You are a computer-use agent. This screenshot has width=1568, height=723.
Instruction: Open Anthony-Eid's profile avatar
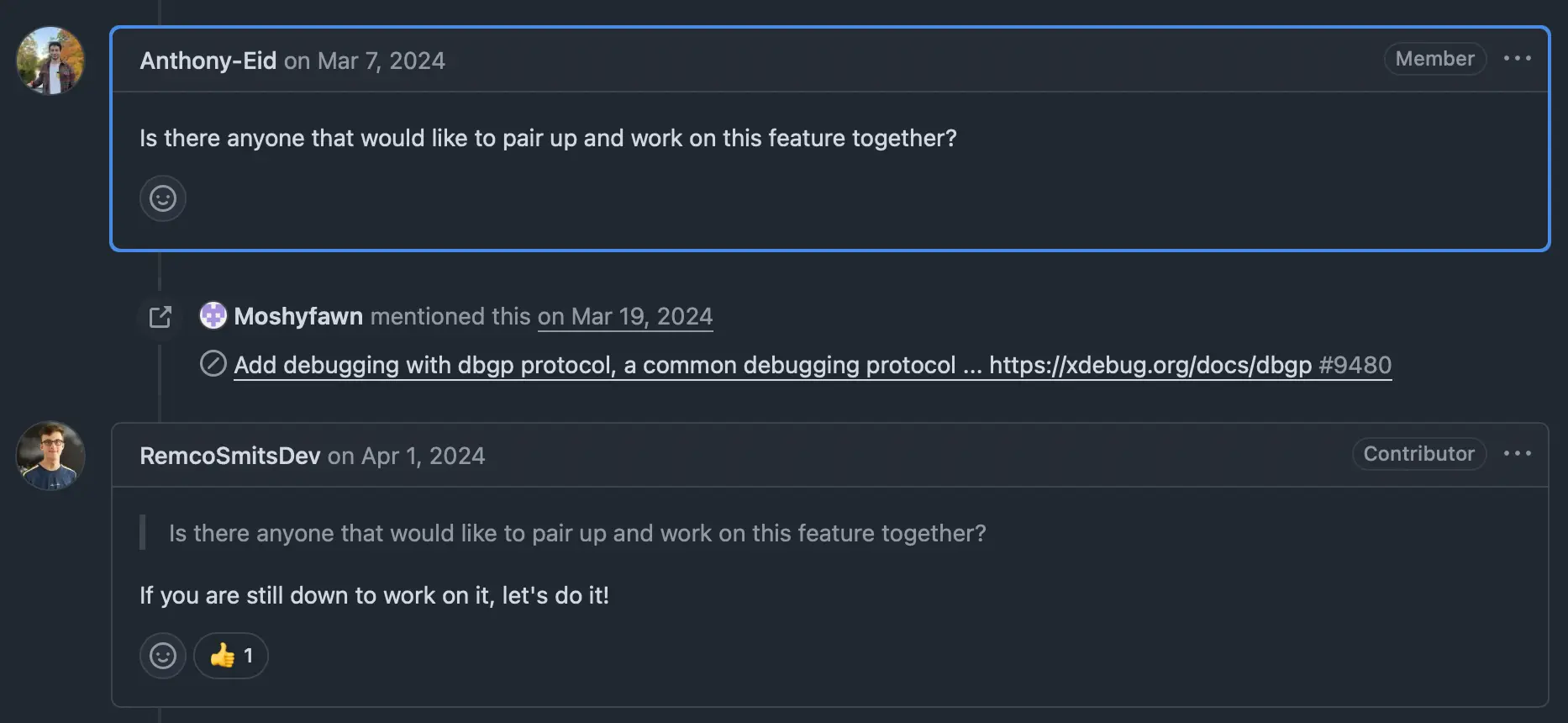50,61
